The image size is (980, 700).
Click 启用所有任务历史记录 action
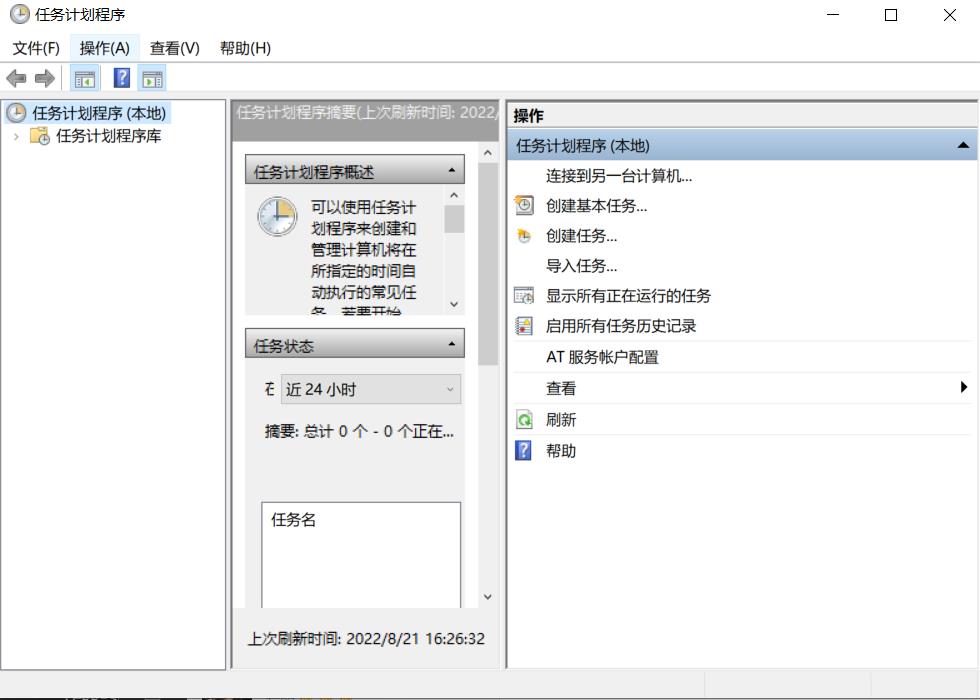[621, 326]
